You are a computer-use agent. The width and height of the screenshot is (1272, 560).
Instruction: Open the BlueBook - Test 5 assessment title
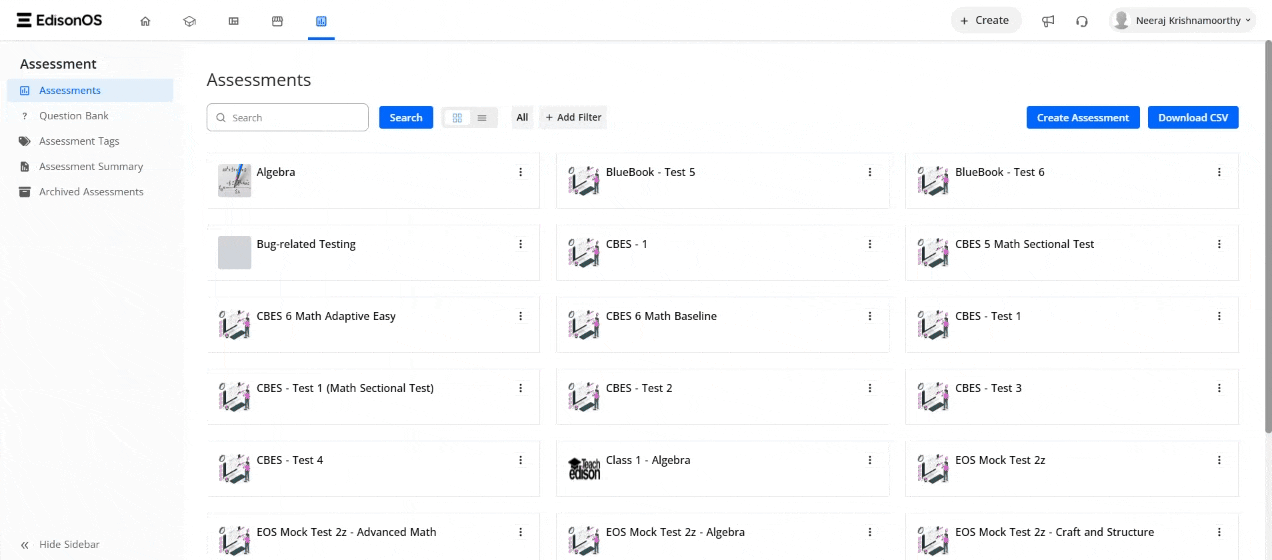(x=650, y=172)
